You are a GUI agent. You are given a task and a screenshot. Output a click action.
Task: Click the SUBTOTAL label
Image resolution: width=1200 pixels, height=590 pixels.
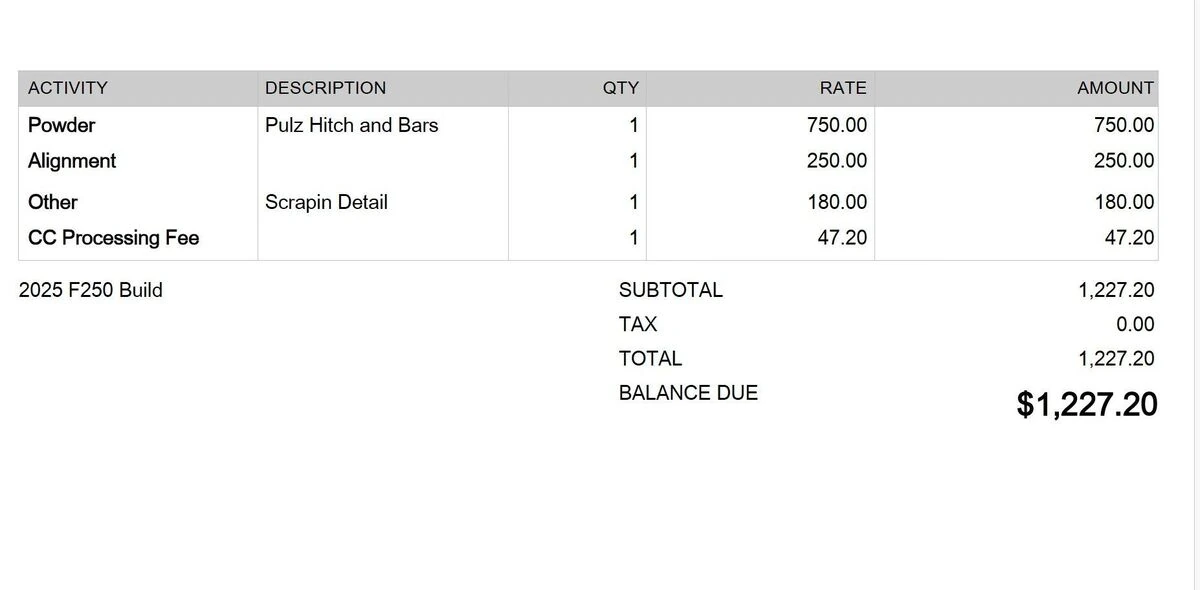pos(671,290)
